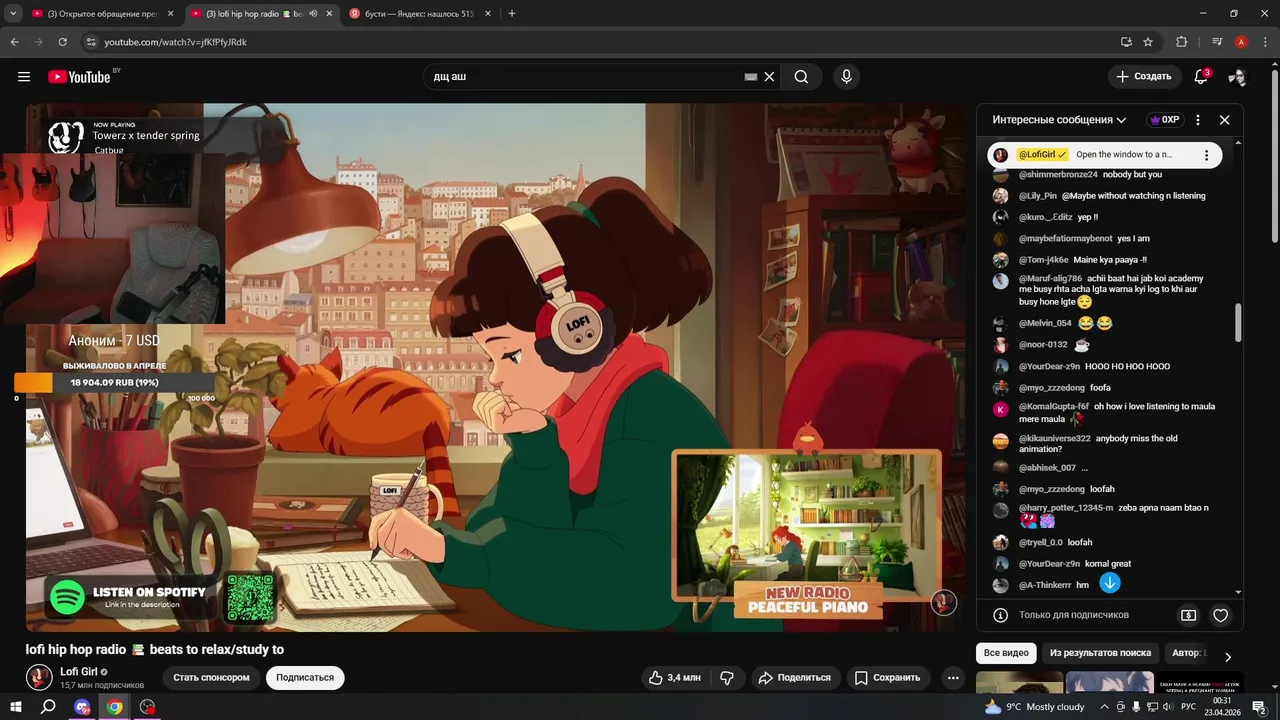The image size is (1280, 720).
Task: Mute the lofi tab via speaker icon
Action: click(x=313, y=14)
